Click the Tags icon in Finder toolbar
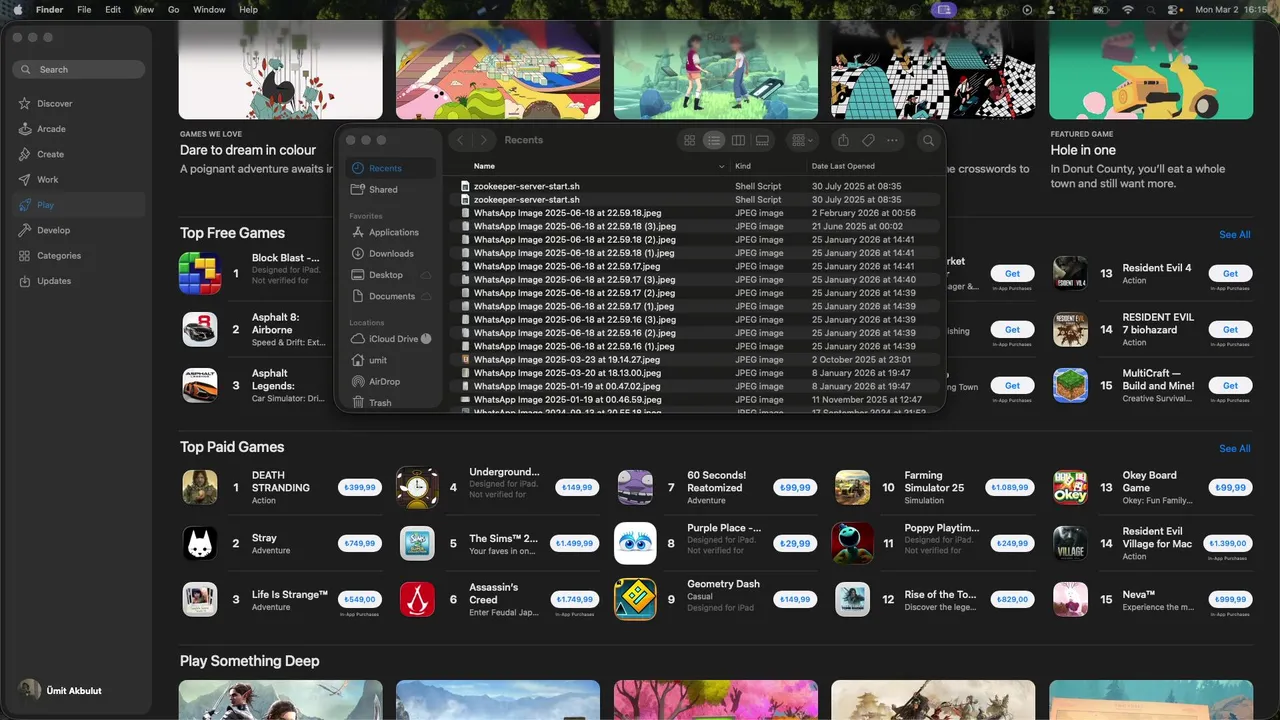 click(x=868, y=141)
